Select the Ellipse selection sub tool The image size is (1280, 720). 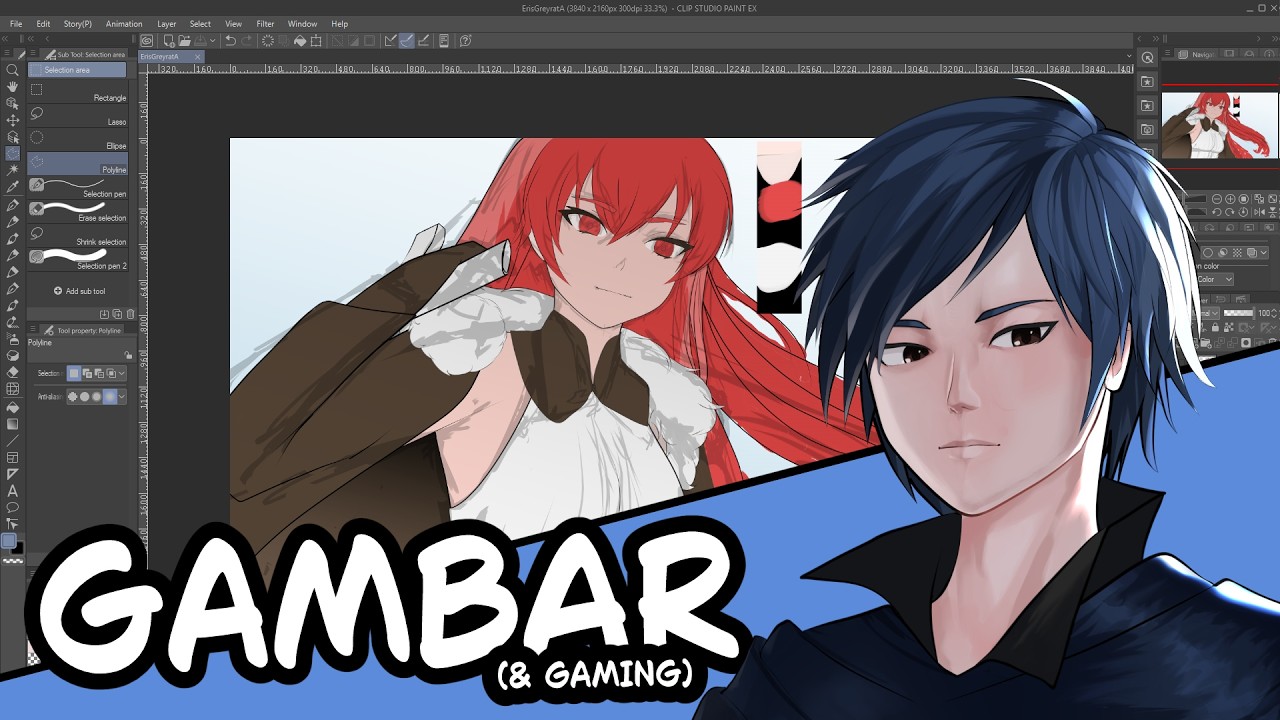(x=78, y=140)
